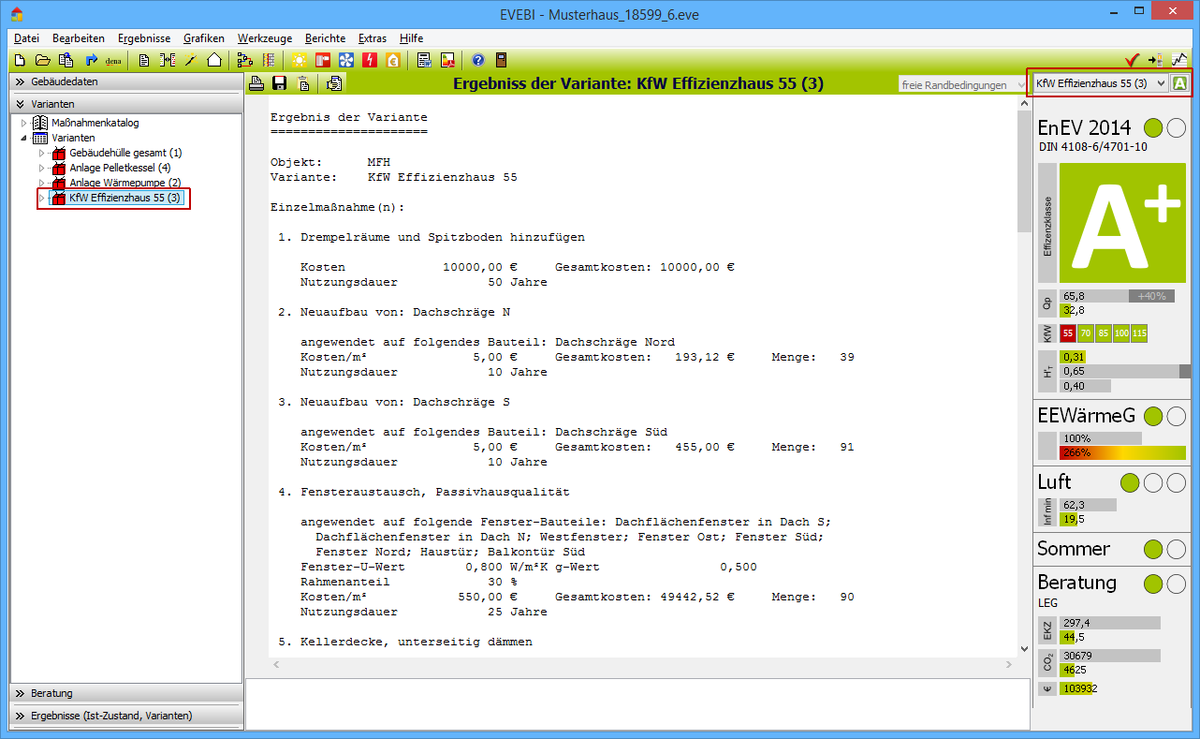Image resolution: width=1200 pixels, height=739 pixels.
Task: Open the yellow sun solar icon
Action: click(299, 60)
